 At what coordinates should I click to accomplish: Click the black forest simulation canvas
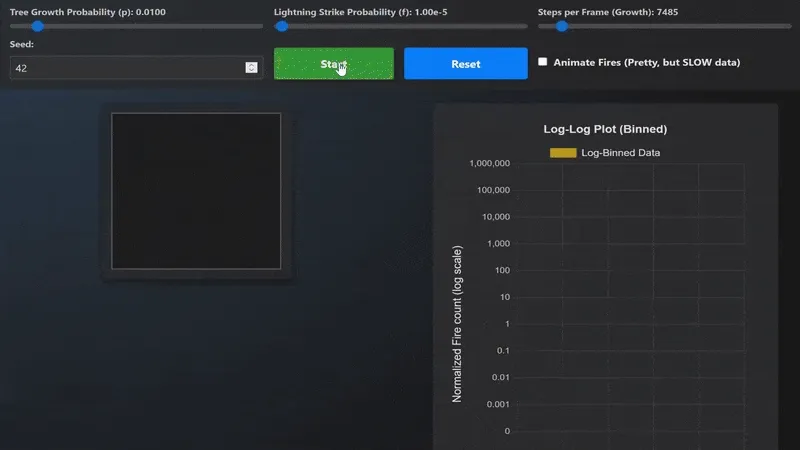pos(196,191)
